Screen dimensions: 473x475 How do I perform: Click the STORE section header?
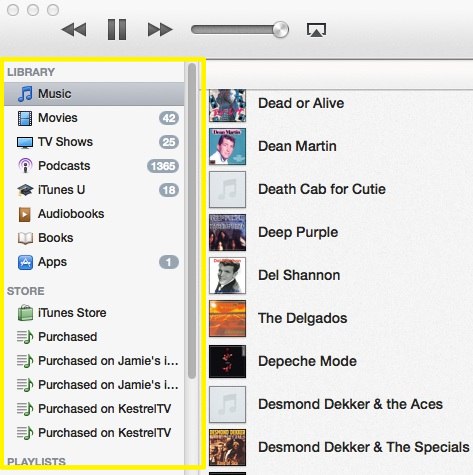click(x=26, y=291)
